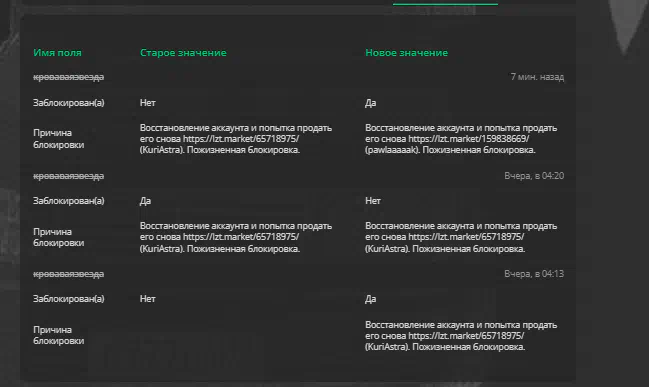This screenshot has height=387, width=649.
Task: Open the lzt.market/65718975 link in the 04:13 entry
Action: pyautogui.click(x=466, y=336)
